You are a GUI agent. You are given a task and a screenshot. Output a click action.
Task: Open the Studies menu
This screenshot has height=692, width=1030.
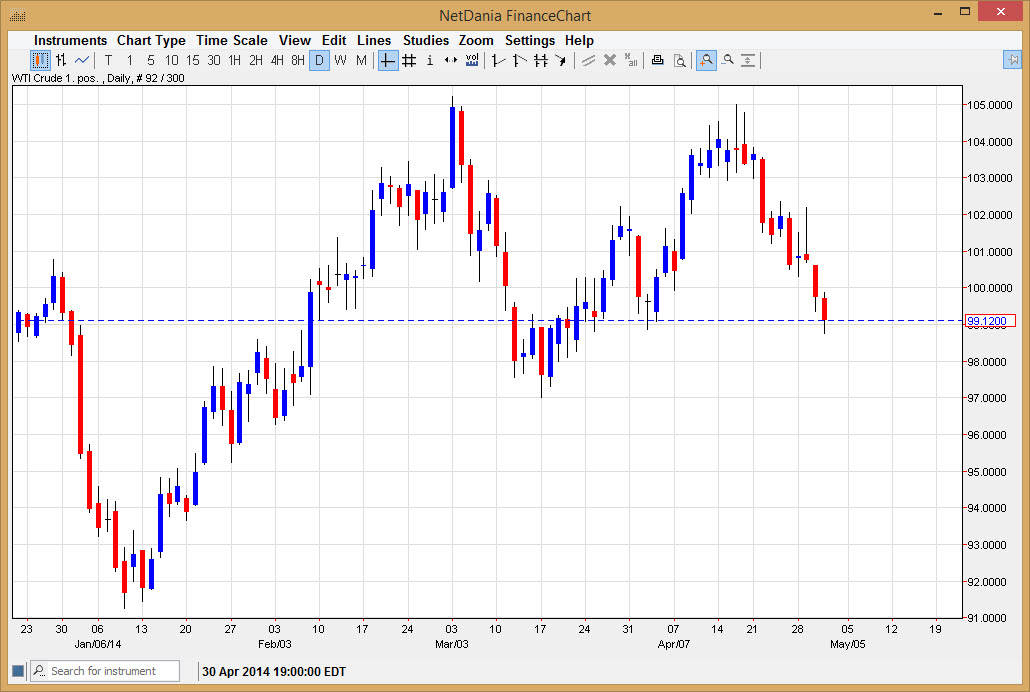[x=425, y=40]
